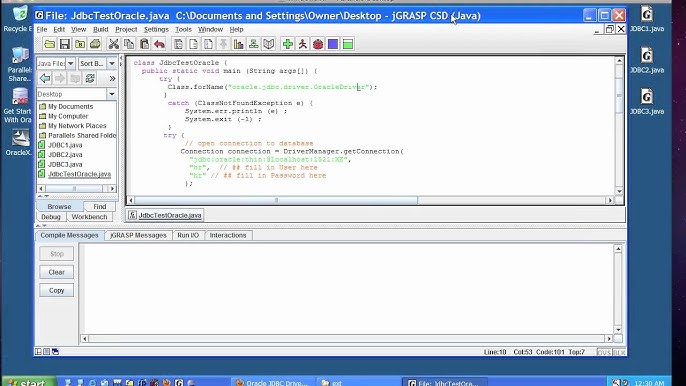The height and width of the screenshot is (386, 686).
Task: Open the Java Files filter dropdown
Action: 56,63
